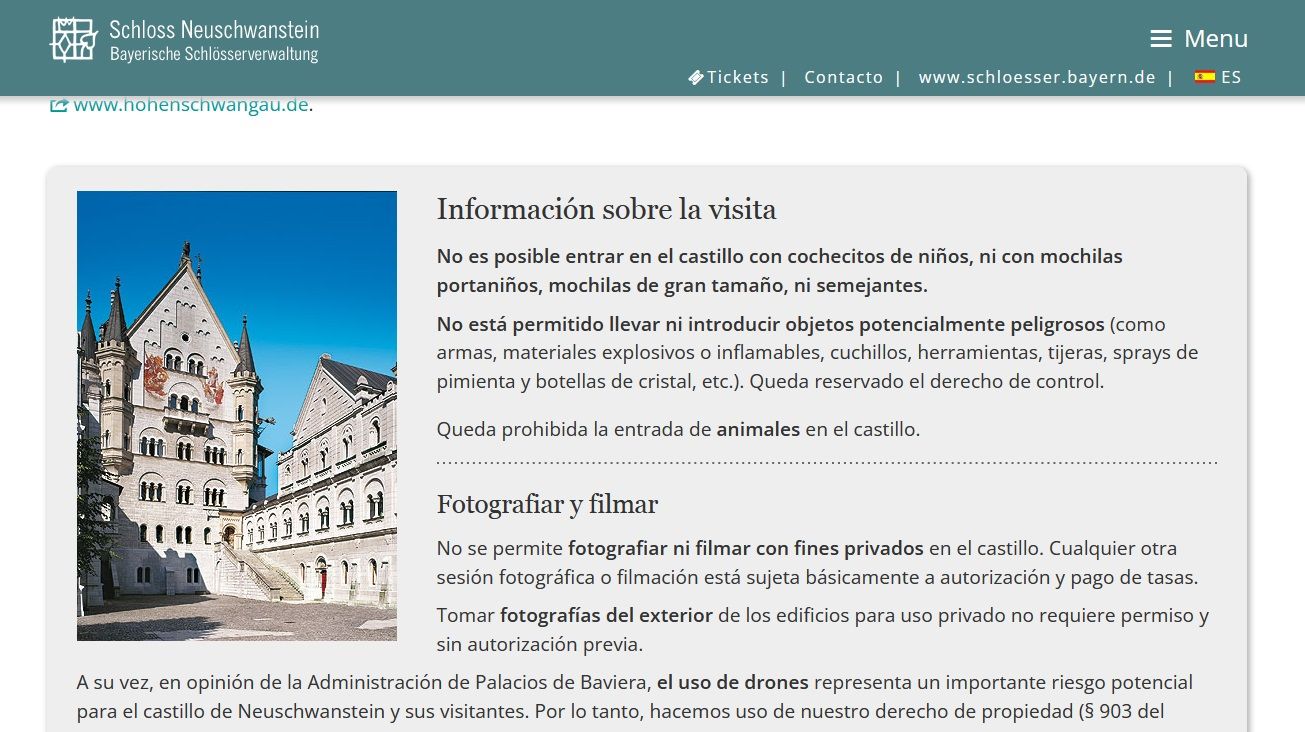Expand the Menu navigation
1305x732 pixels.
pyautogui.click(x=1197, y=38)
